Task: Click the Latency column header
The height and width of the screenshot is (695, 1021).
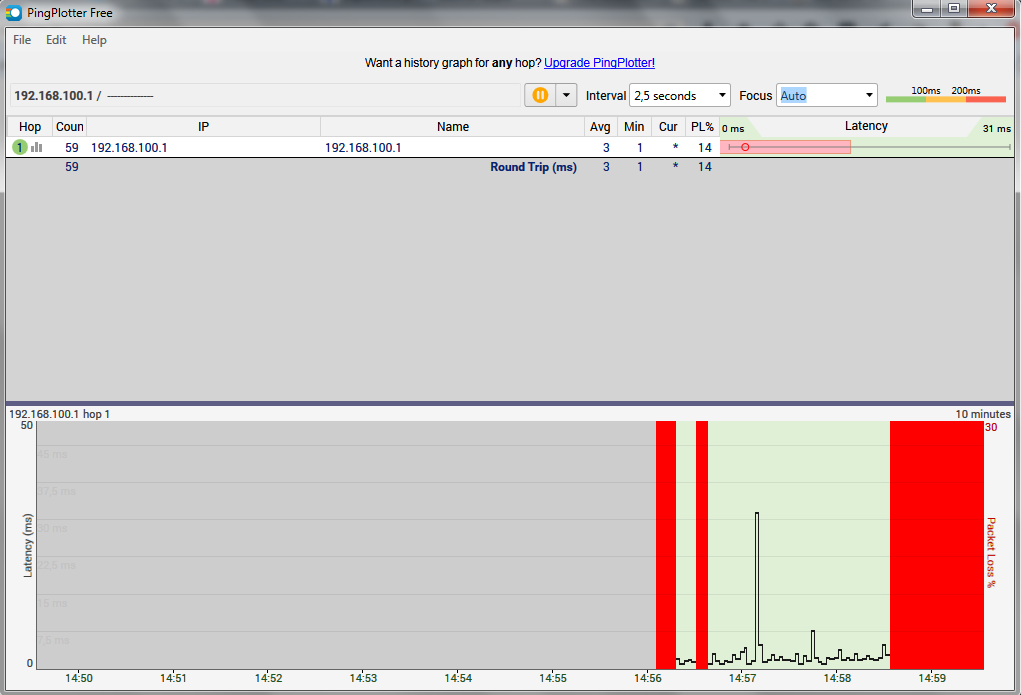Action: coord(866,126)
